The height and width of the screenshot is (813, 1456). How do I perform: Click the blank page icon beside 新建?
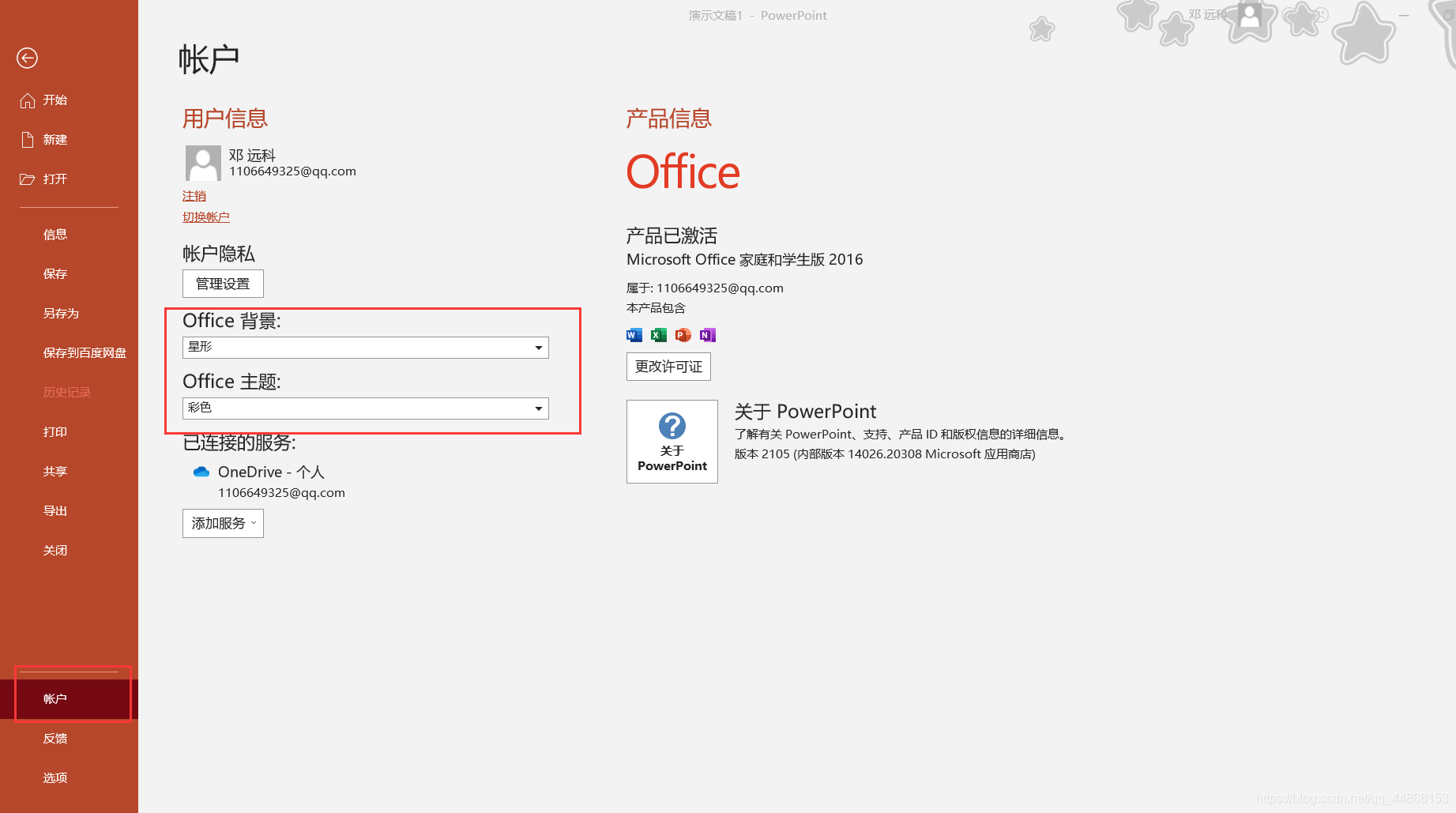(28, 140)
